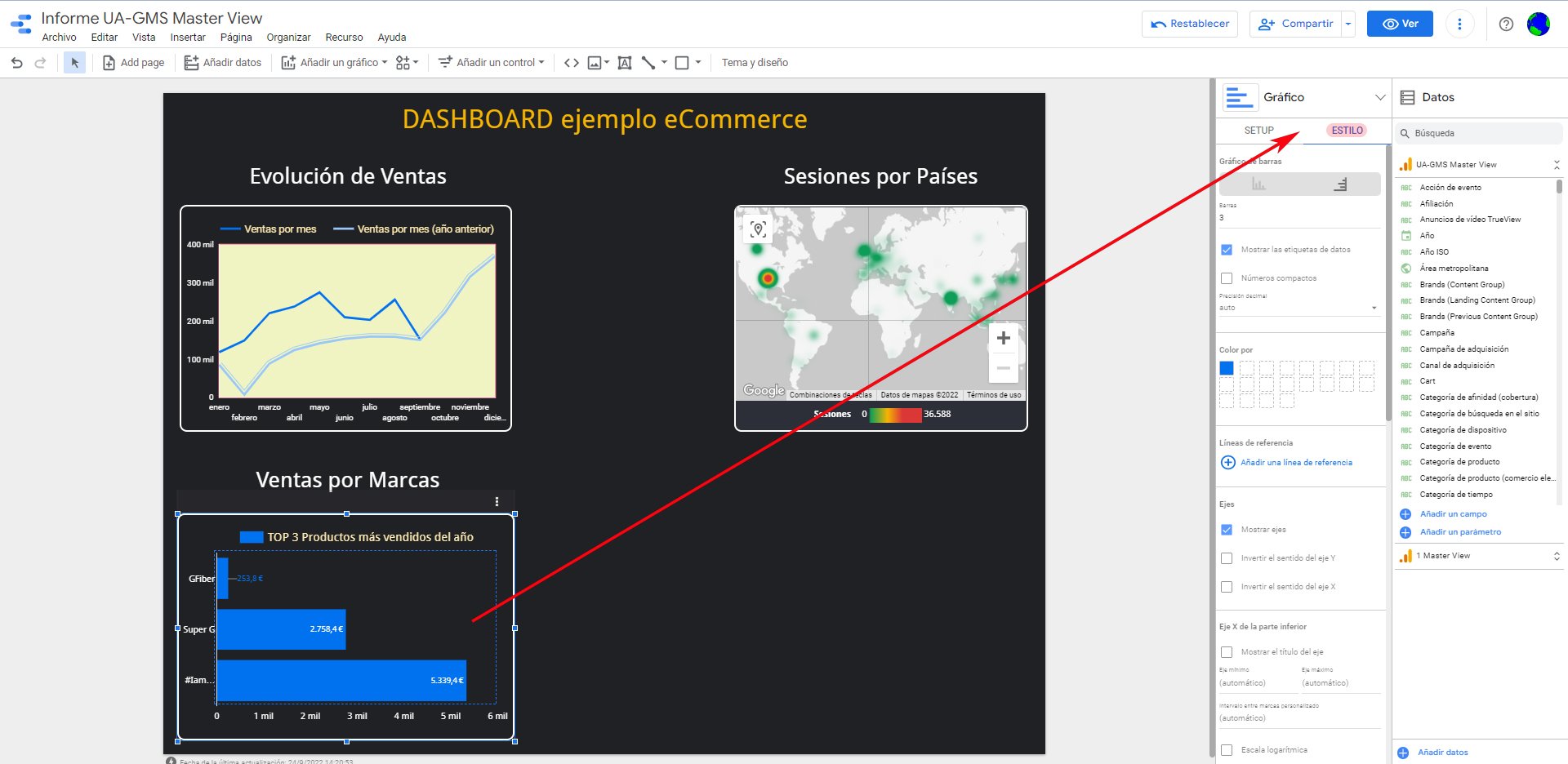
Task: Click the Eje máximo input field
Action: pyautogui.click(x=1340, y=683)
